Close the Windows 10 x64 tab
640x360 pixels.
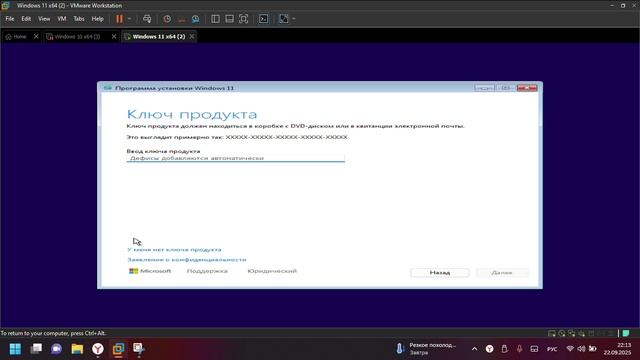tap(114, 37)
